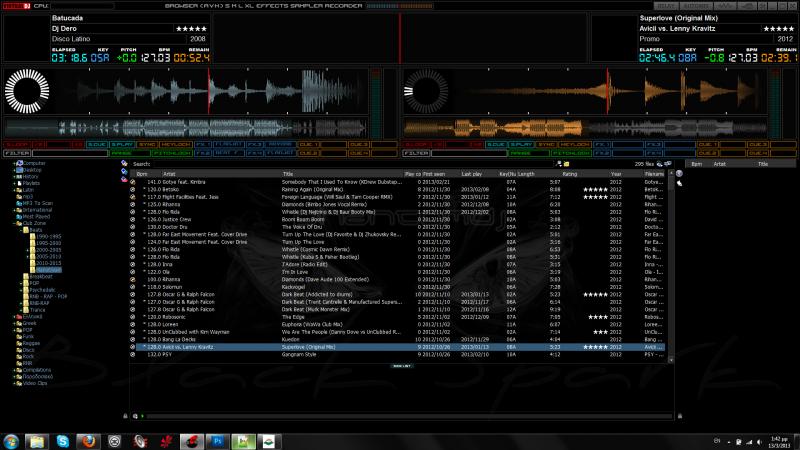Click third filter icon left of Search

[124, 179]
